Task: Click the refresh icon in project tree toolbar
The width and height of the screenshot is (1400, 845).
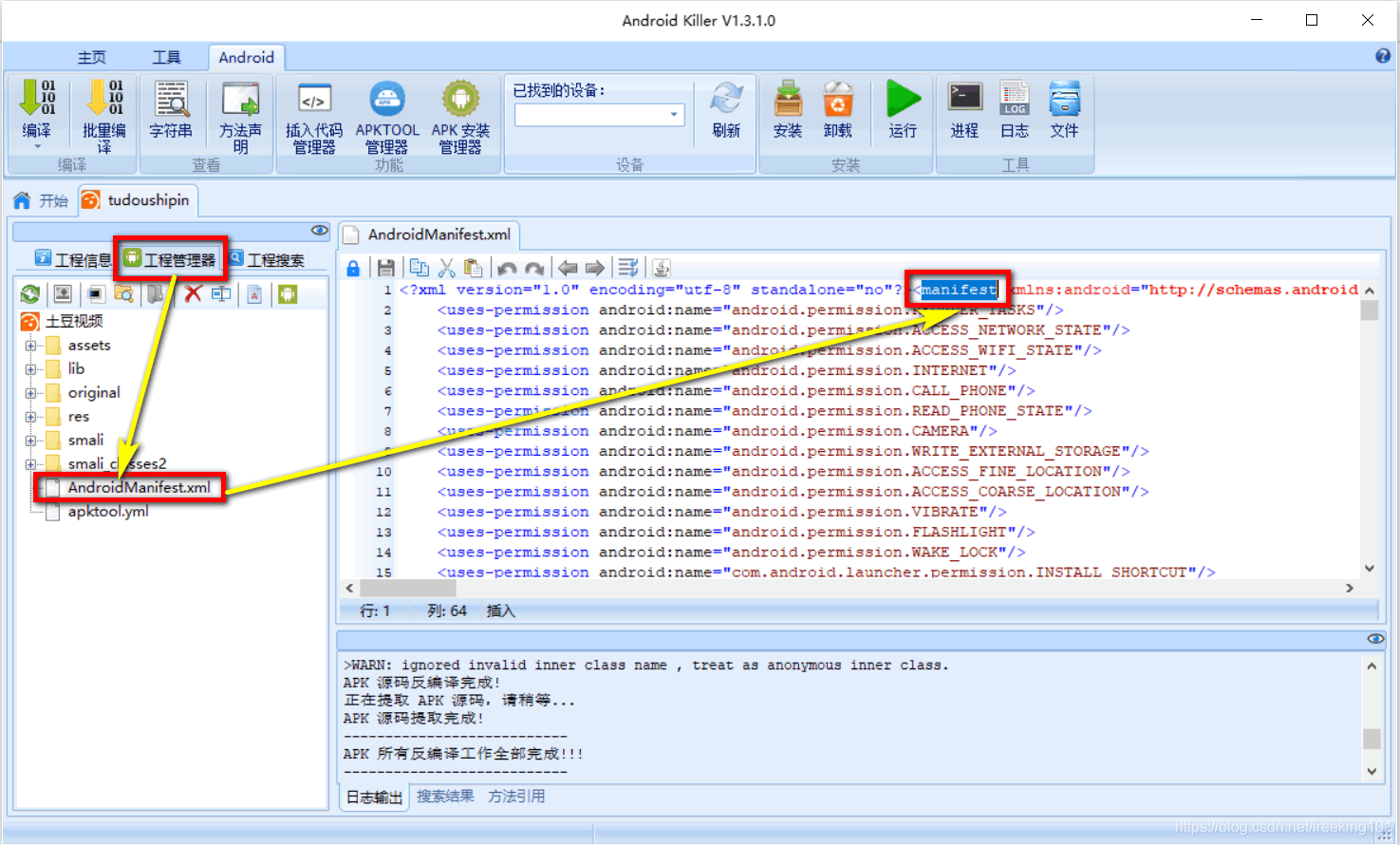Action: (x=30, y=294)
